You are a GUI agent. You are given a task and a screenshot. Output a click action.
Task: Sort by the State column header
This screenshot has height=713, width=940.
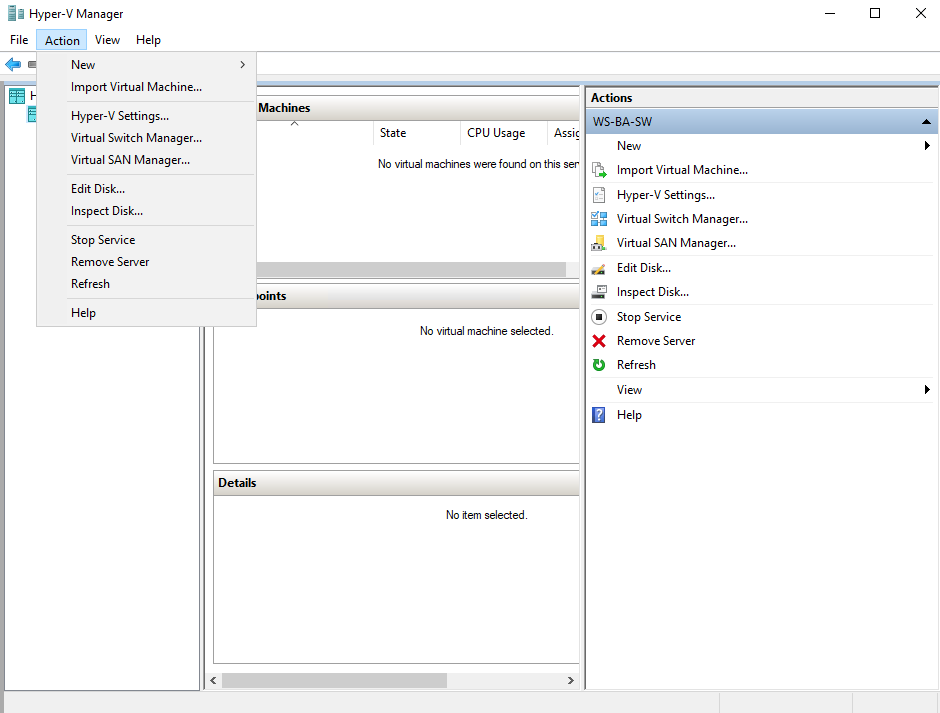(x=417, y=133)
